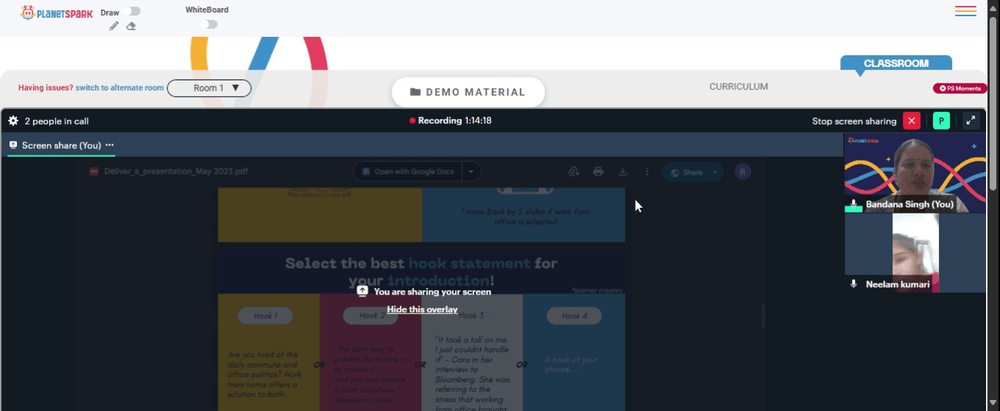Click Neelam kumari video thumbnail
Viewport: 1000px width, 411px height.
tap(915, 253)
